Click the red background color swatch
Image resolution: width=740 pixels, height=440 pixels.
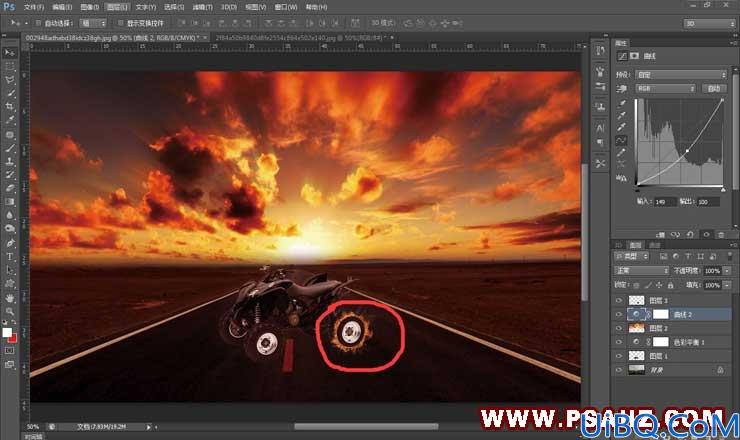coord(13,338)
